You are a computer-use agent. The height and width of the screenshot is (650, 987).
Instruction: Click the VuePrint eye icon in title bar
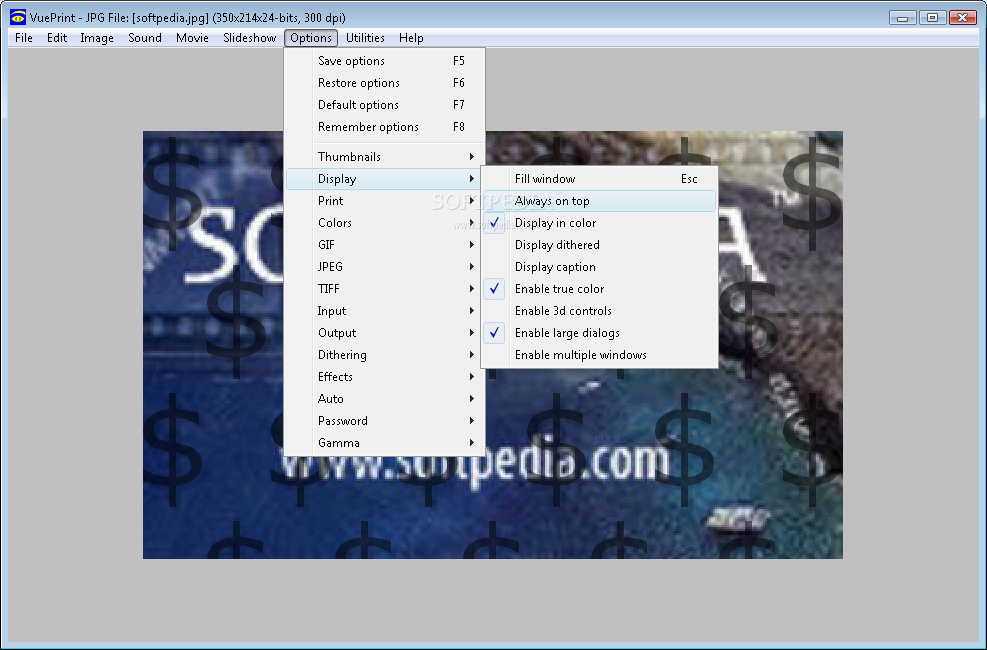(x=18, y=17)
